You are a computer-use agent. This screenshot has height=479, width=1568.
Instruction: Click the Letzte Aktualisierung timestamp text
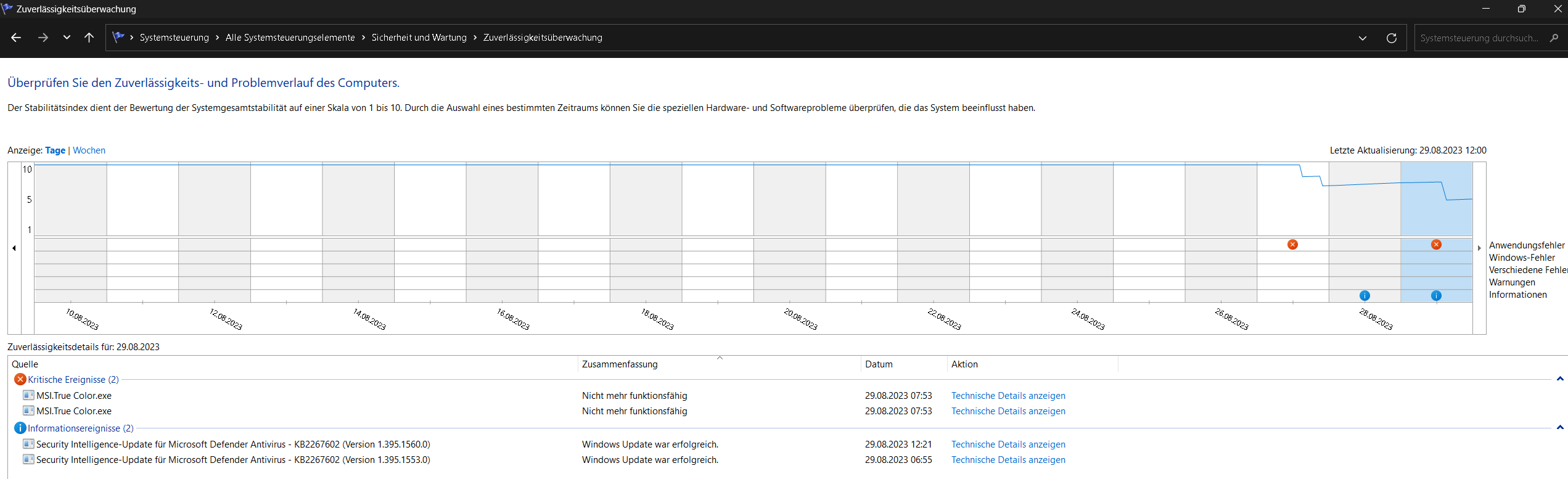pos(1408,150)
